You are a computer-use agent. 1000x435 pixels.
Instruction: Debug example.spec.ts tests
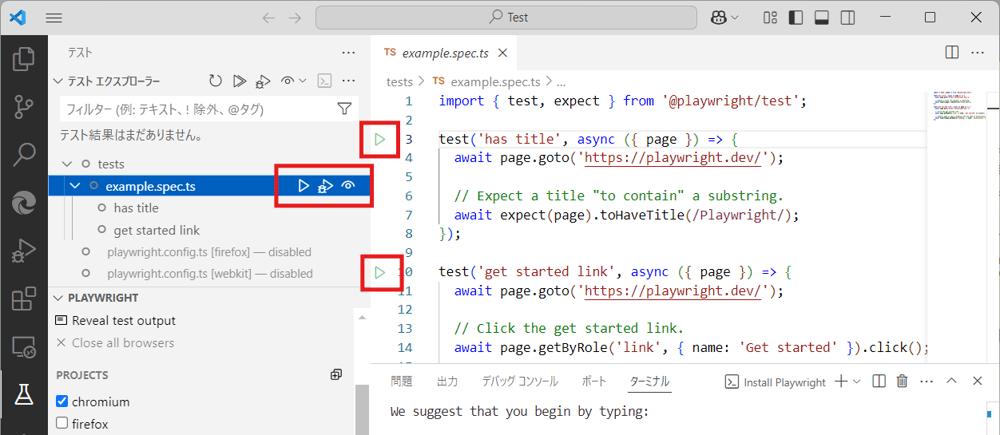[x=326, y=186]
